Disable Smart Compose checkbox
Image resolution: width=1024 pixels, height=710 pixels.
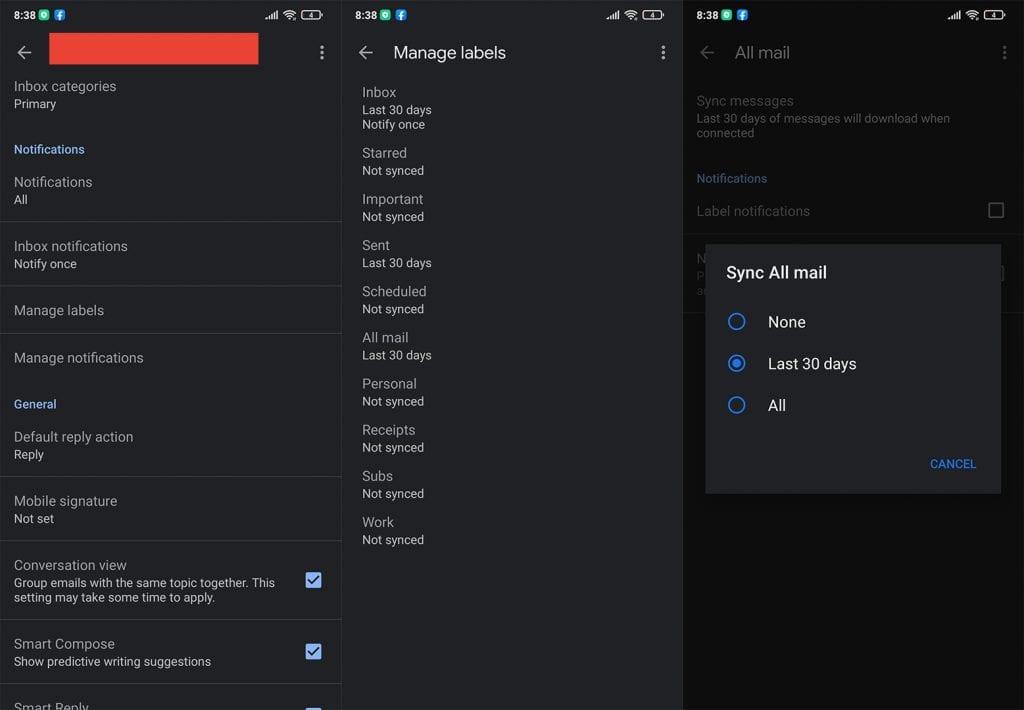(x=313, y=652)
